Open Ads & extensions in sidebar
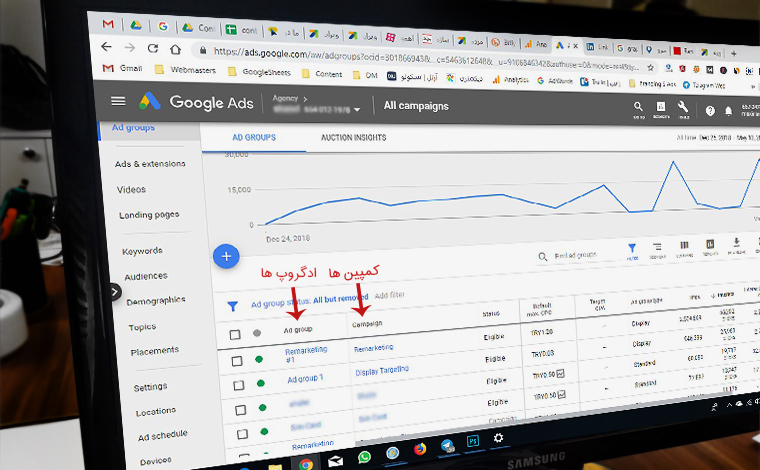Viewport: 760px width, 470px height. click(150, 164)
